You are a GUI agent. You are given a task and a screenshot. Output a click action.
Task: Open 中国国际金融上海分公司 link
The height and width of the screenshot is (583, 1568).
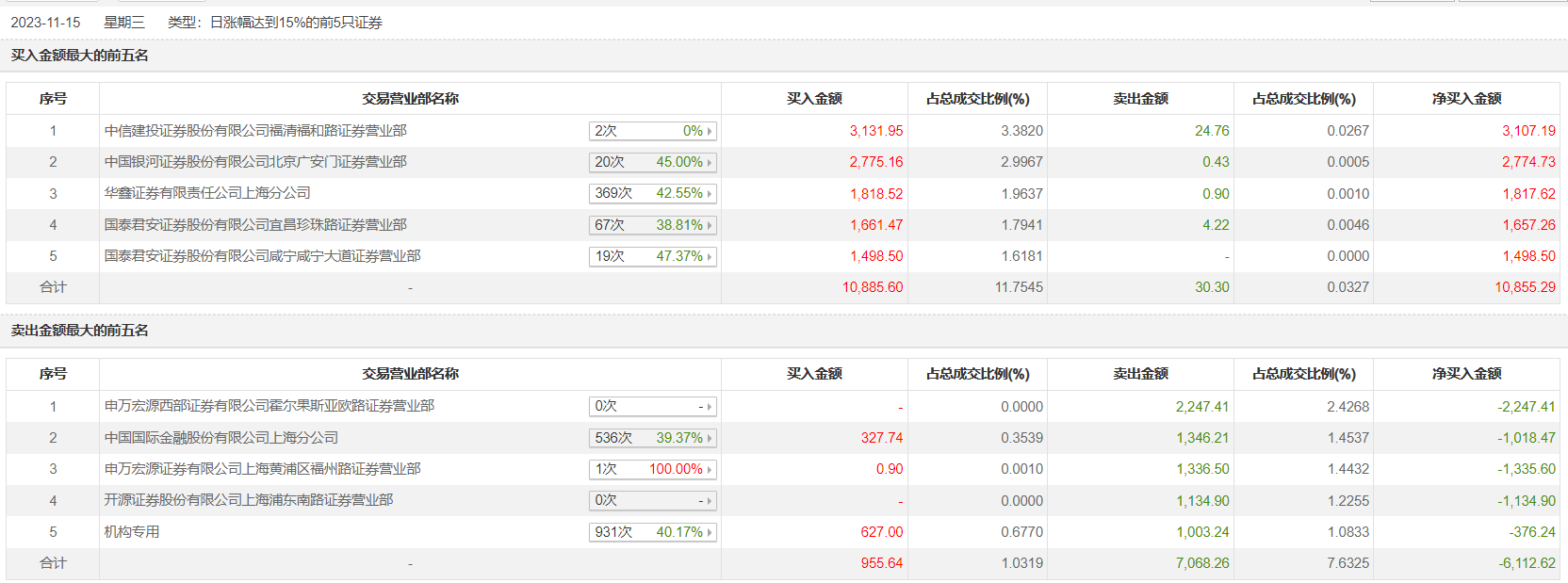pos(220,438)
